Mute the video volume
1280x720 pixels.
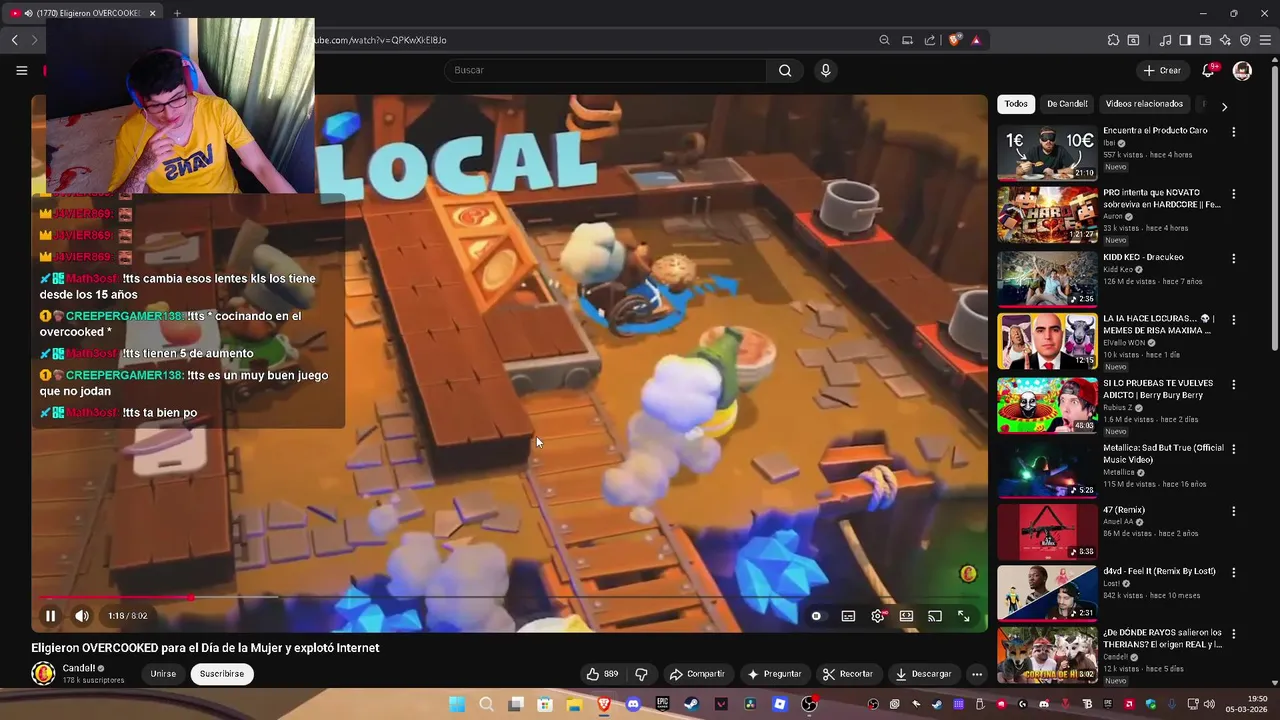click(82, 616)
